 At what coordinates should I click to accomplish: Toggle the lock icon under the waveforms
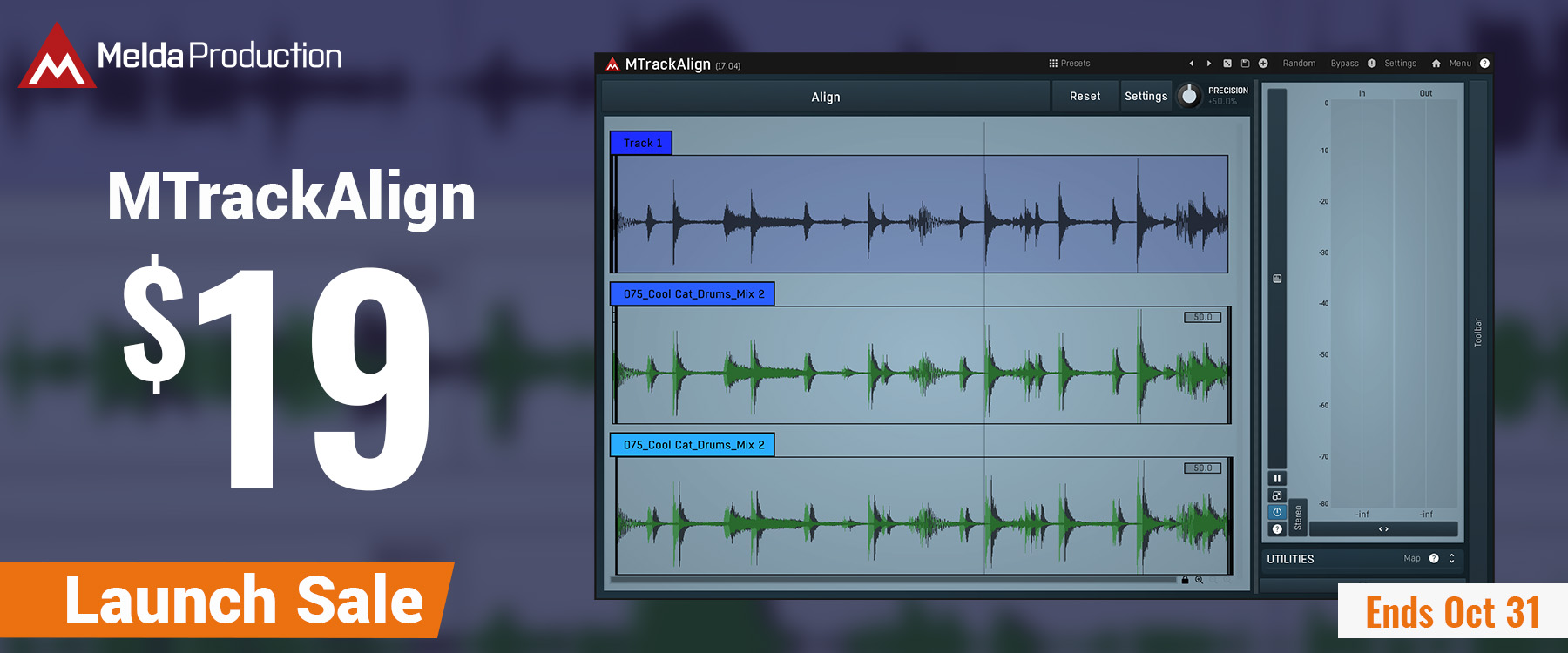tap(1185, 580)
